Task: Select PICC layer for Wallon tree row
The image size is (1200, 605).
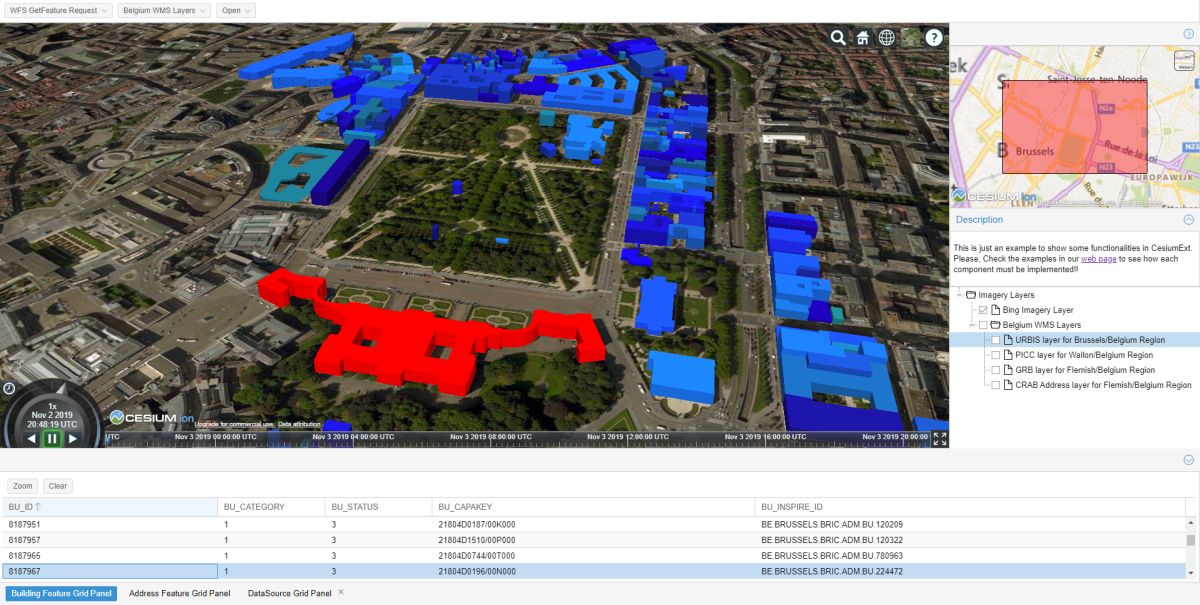Action: pos(1074,355)
